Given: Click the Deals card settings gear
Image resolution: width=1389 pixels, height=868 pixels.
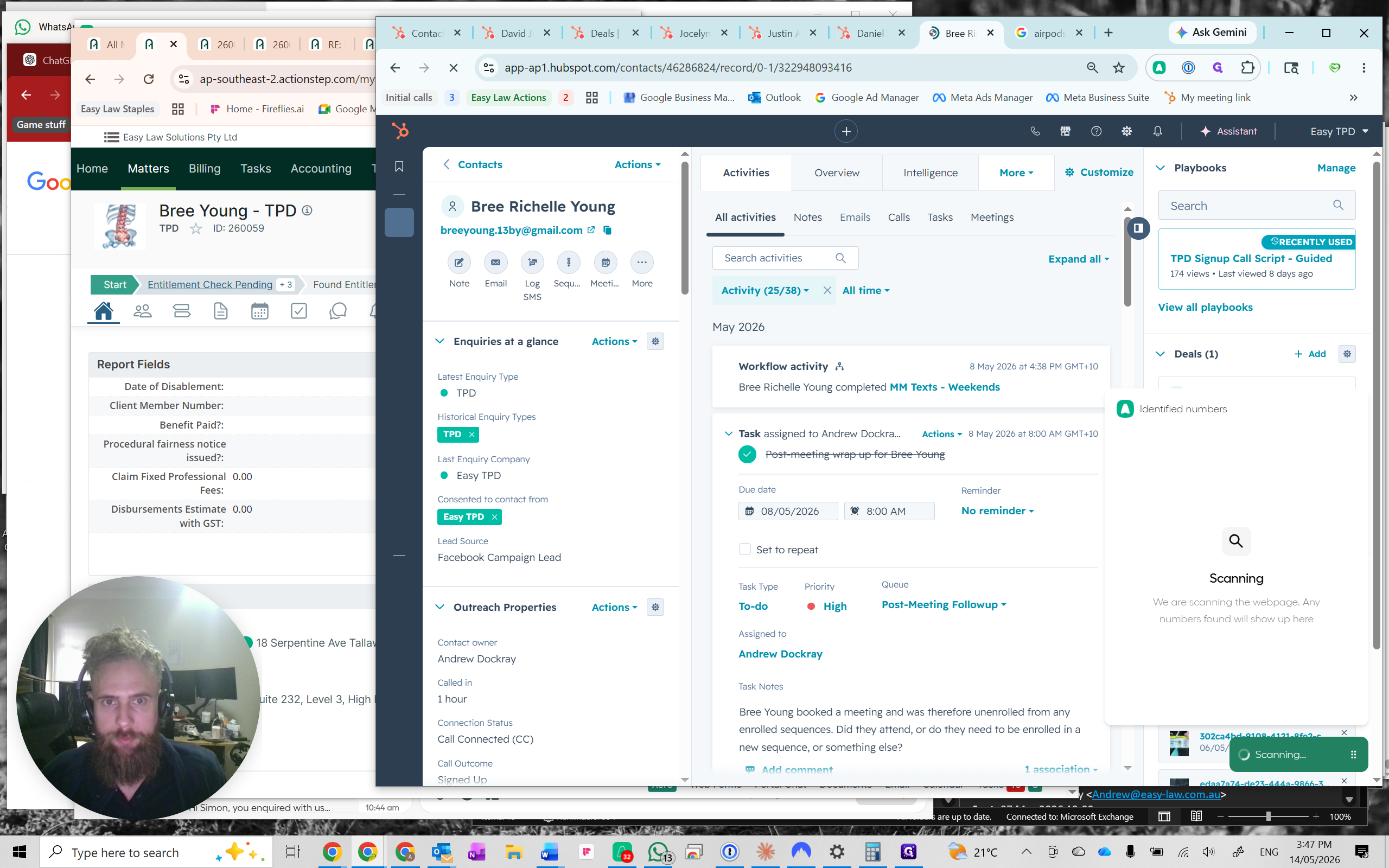Looking at the screenshot, I should coord(1347,354).
